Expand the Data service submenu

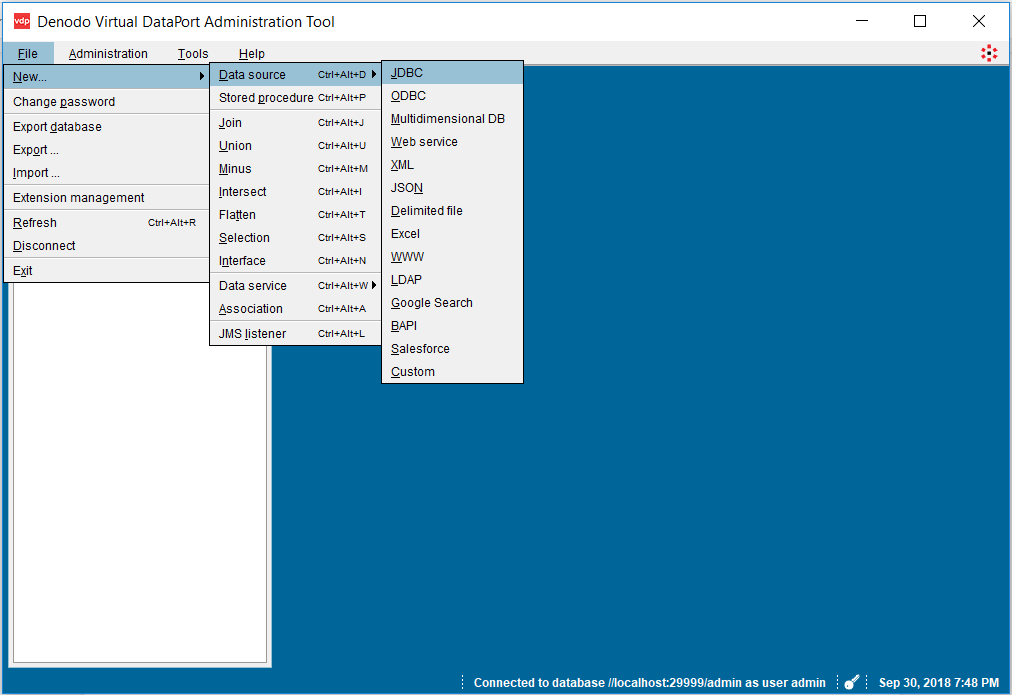tap(296, 285)
